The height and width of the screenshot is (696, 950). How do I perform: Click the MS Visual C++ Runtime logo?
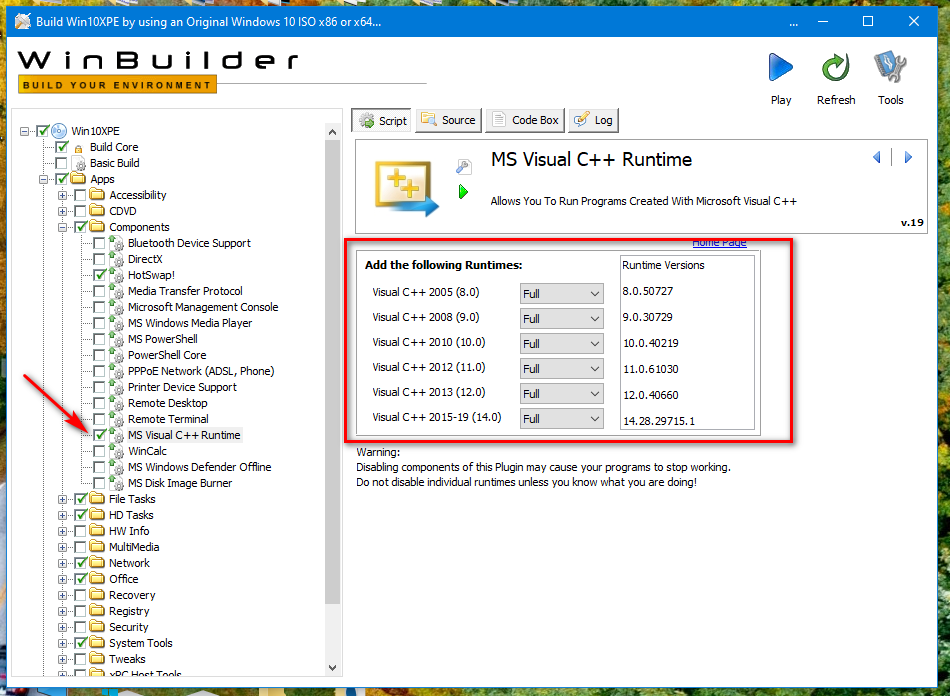[x=407, y=188]
